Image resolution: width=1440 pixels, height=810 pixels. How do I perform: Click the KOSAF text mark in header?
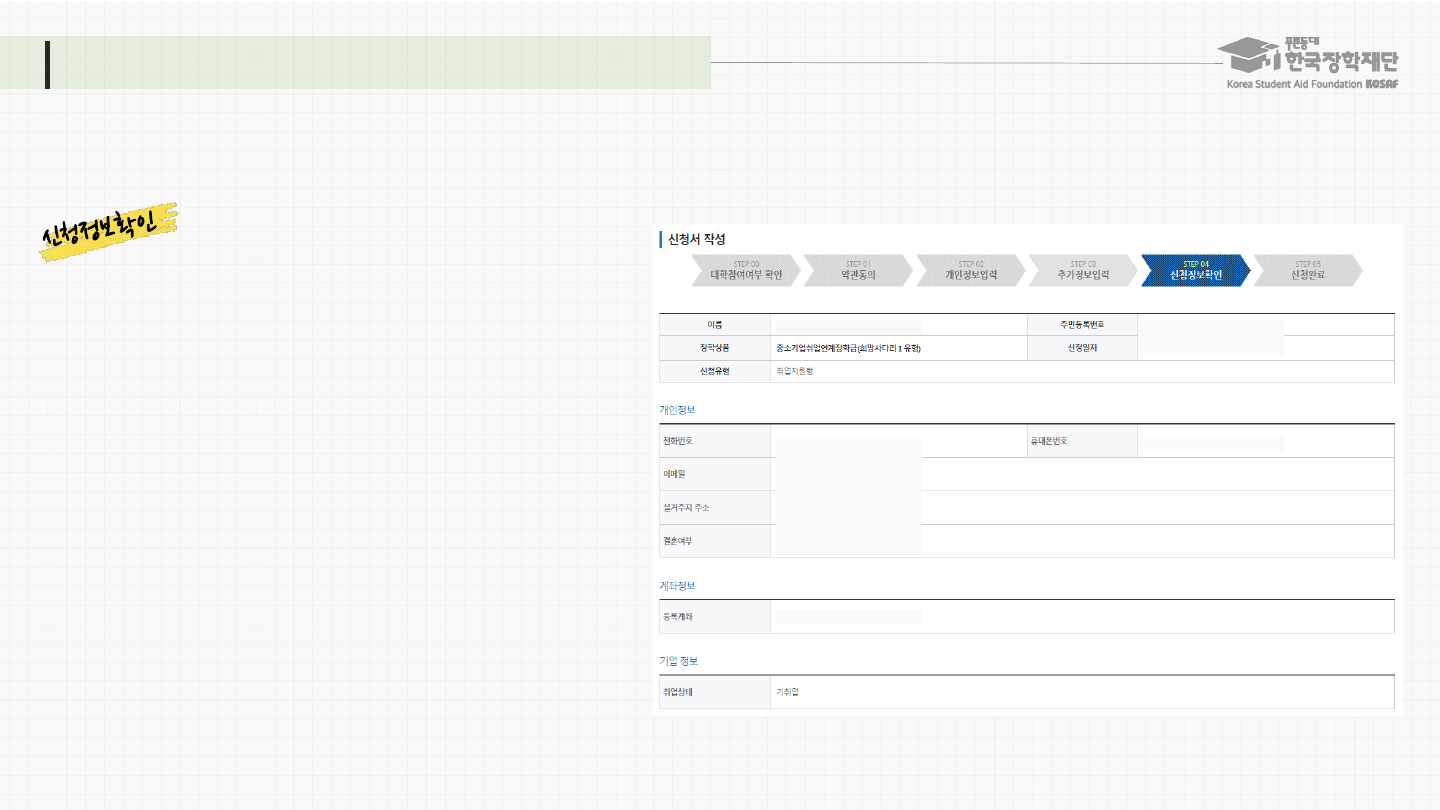coord(1382,84)
